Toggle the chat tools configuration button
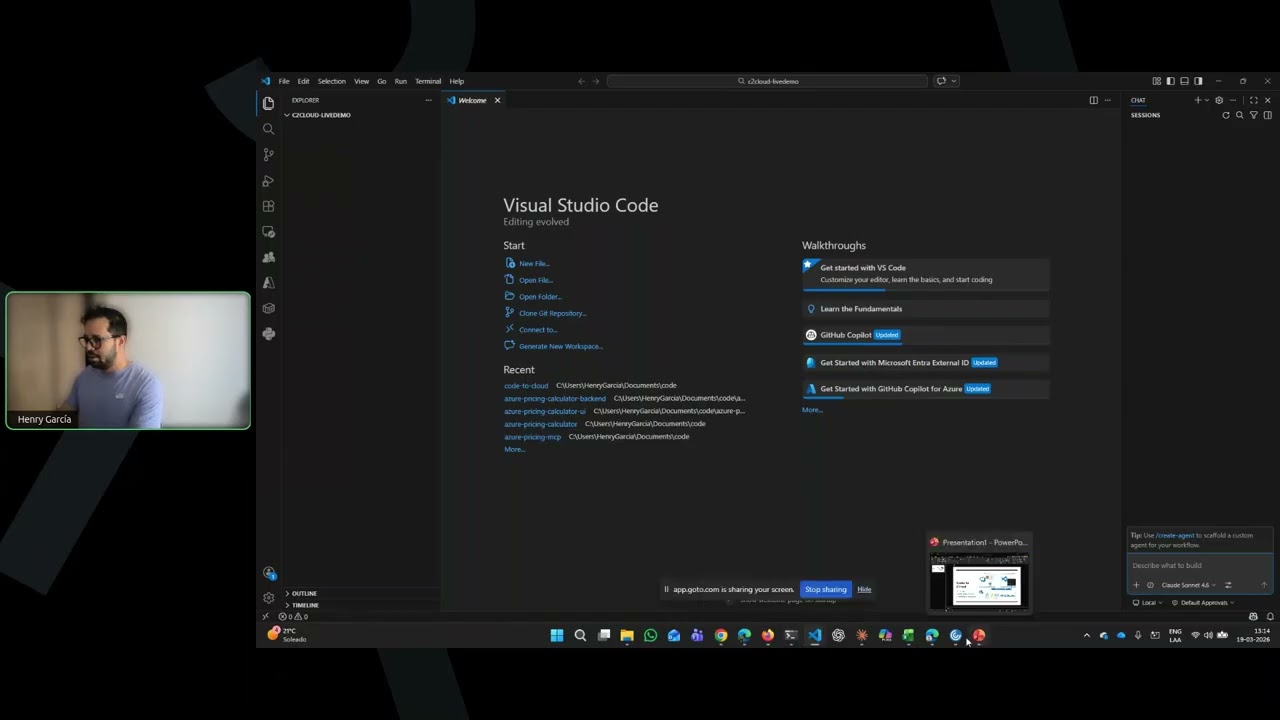Viewport: 1280px width, 720px height. pyautogui.click(x=1228, y=585)
